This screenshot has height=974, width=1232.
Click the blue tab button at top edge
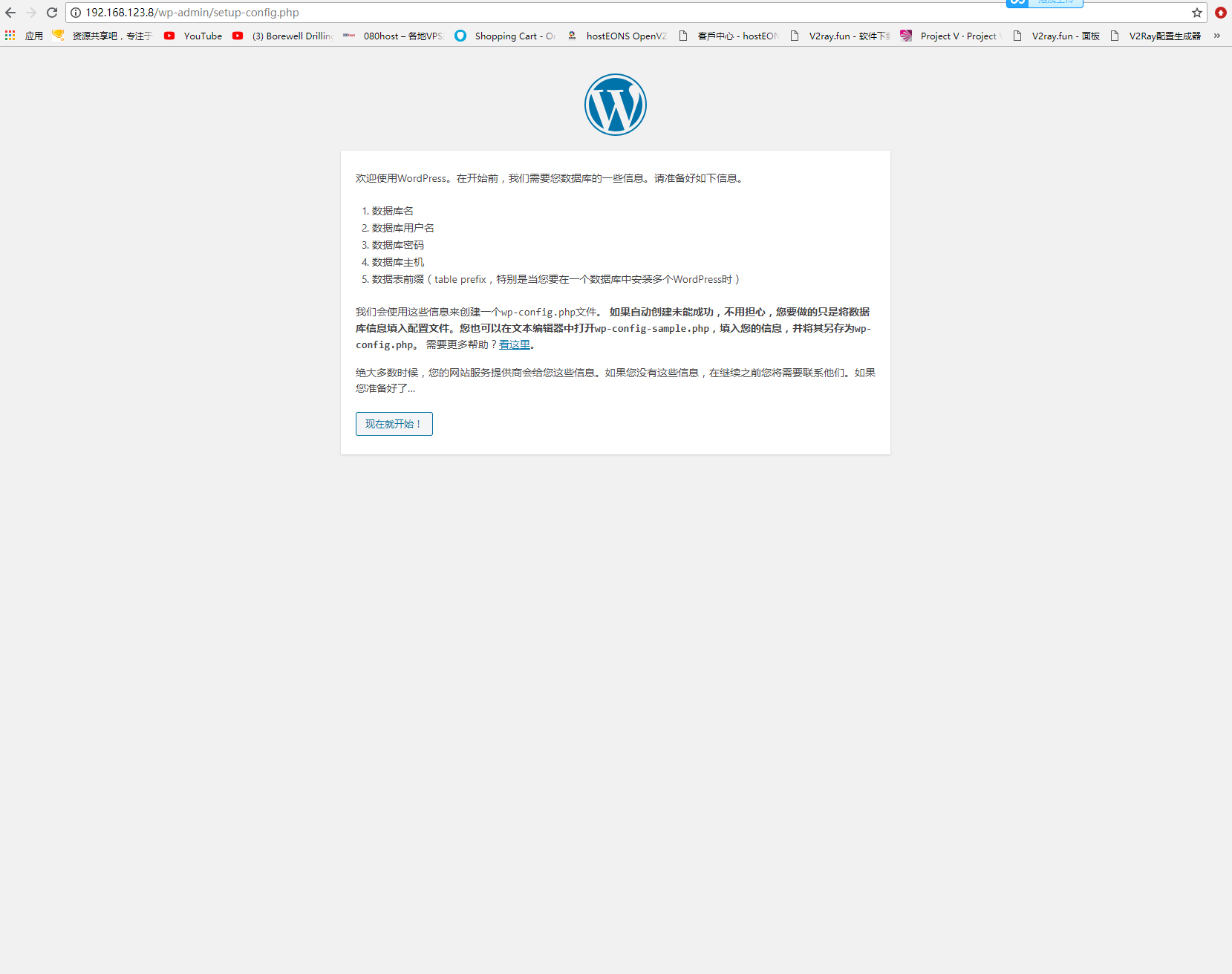point(1045,3)
